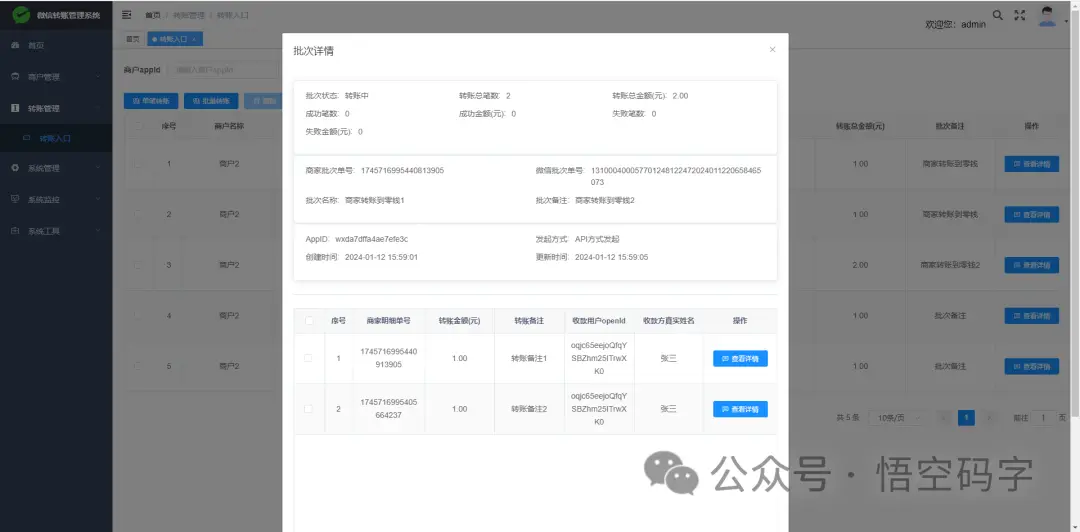Click 首页 in the breadcrumb

pyautogui.click(x=152, y=15)
